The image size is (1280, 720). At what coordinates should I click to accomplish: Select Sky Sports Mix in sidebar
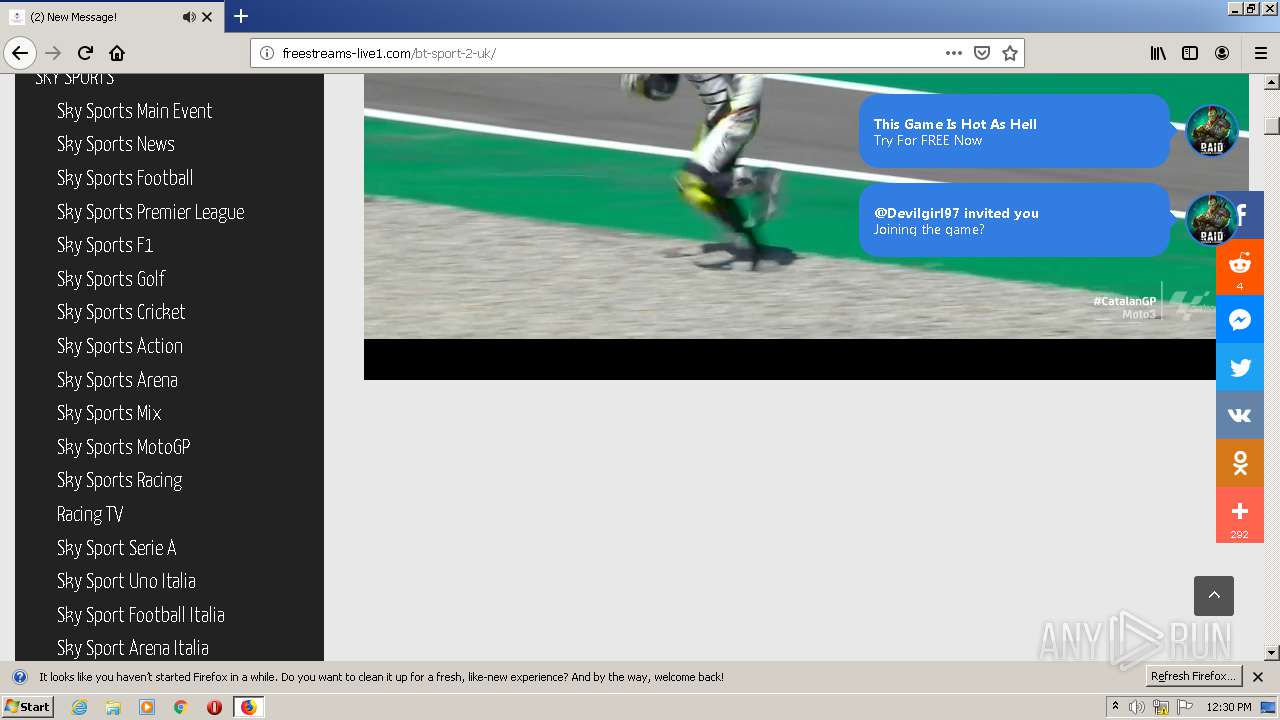109,413
